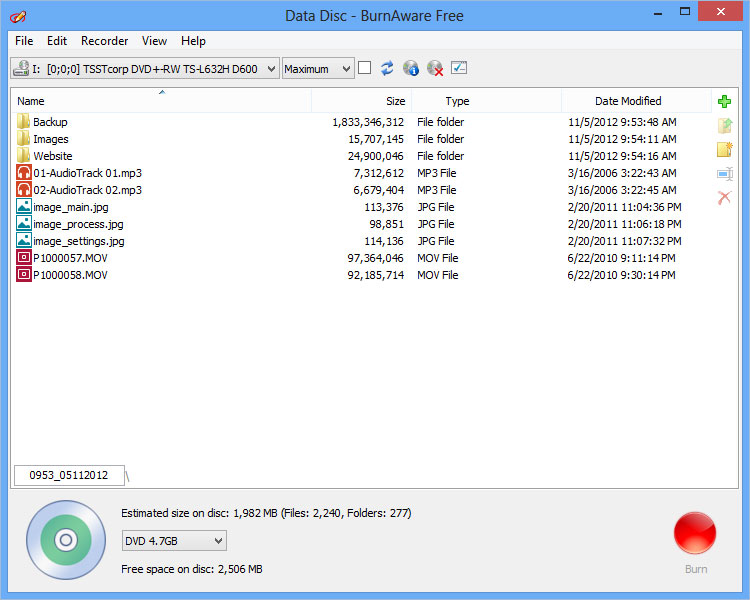The width and height of the screenshot is (750, 600).
Task: Click the Rename icon in right sidebar
Action: coord(725,174)
